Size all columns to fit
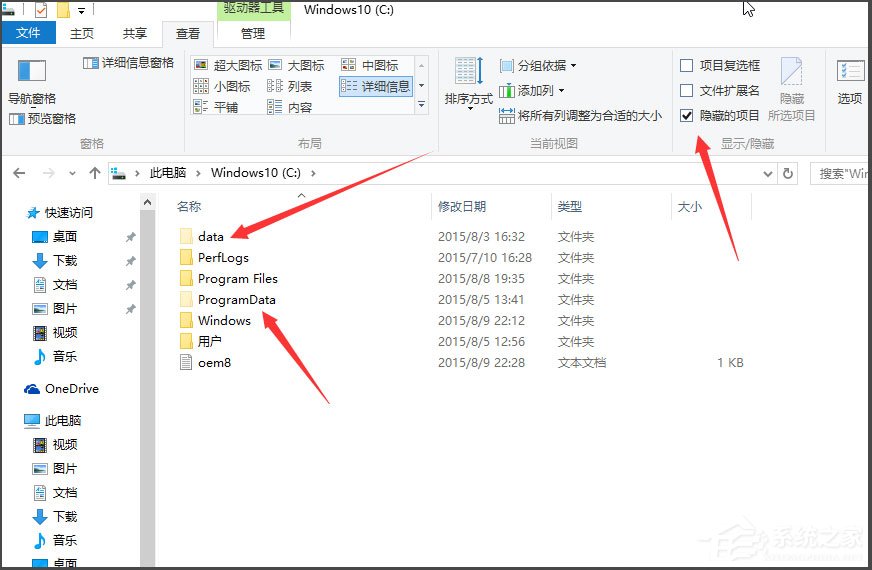 click(580, 116)
